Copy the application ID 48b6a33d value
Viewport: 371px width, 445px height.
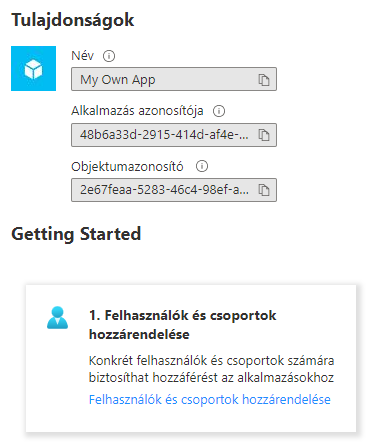(x=264, y=135)
